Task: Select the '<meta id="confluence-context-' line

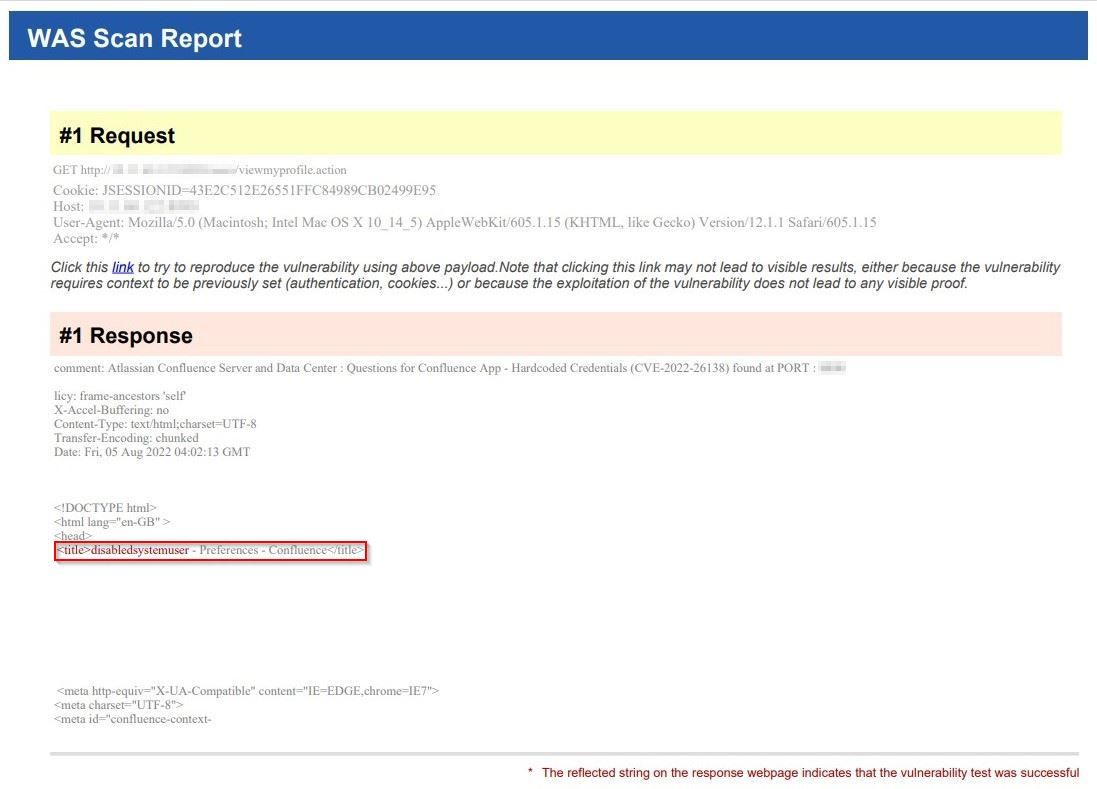Action: point(132,719)
